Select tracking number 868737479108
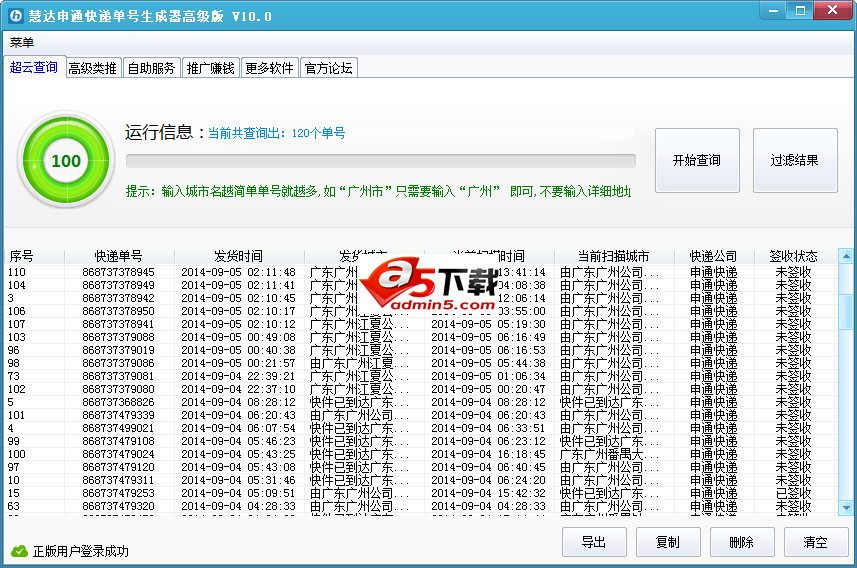The width and height of the screenshot is (857, 568). pos(119,441)
